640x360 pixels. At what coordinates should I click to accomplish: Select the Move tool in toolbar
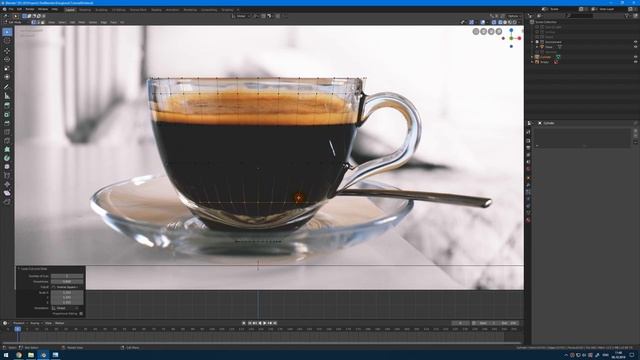click(7, 51)
